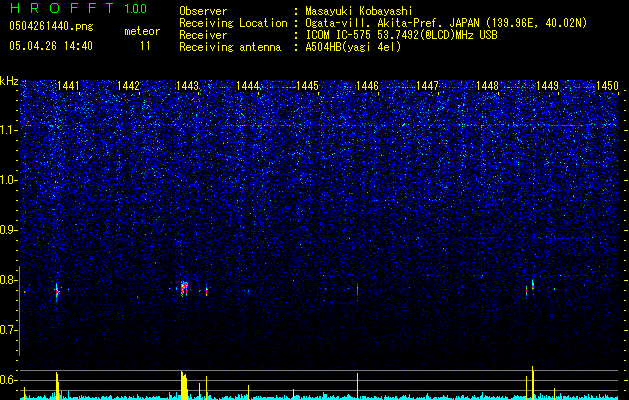Click the meteor count value 11
This screenshot has width=629, height=400.
pos(145,46)
